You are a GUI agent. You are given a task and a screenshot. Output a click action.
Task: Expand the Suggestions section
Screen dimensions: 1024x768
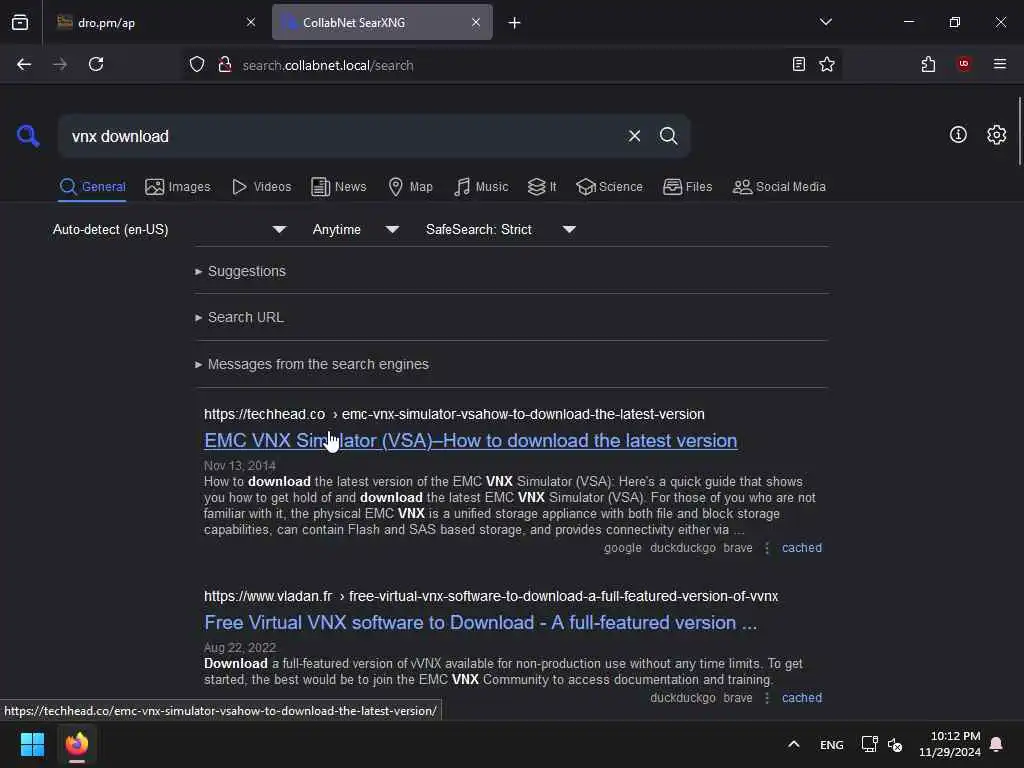[x=240, y=271]
